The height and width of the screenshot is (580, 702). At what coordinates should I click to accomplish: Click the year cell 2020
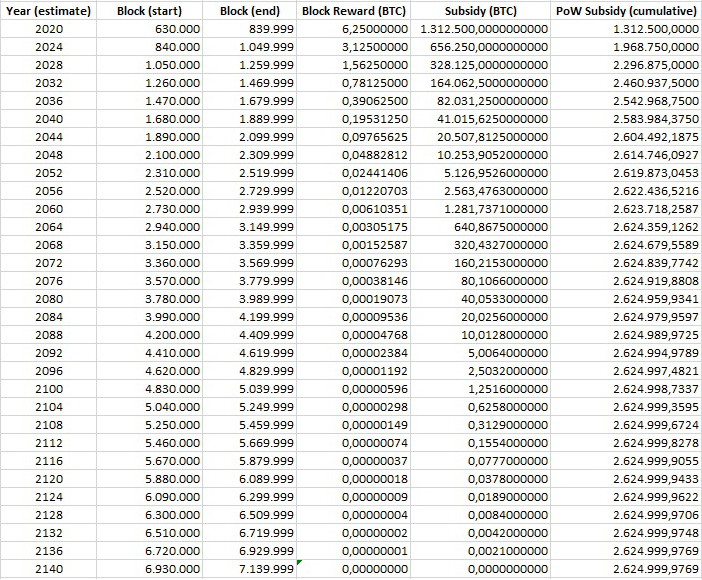point(48,29)
